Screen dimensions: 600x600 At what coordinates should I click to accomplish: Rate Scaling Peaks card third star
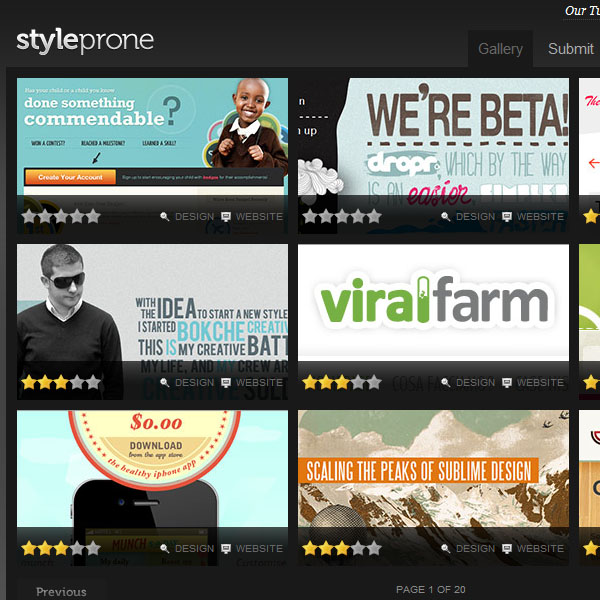[x=342, y=548]
